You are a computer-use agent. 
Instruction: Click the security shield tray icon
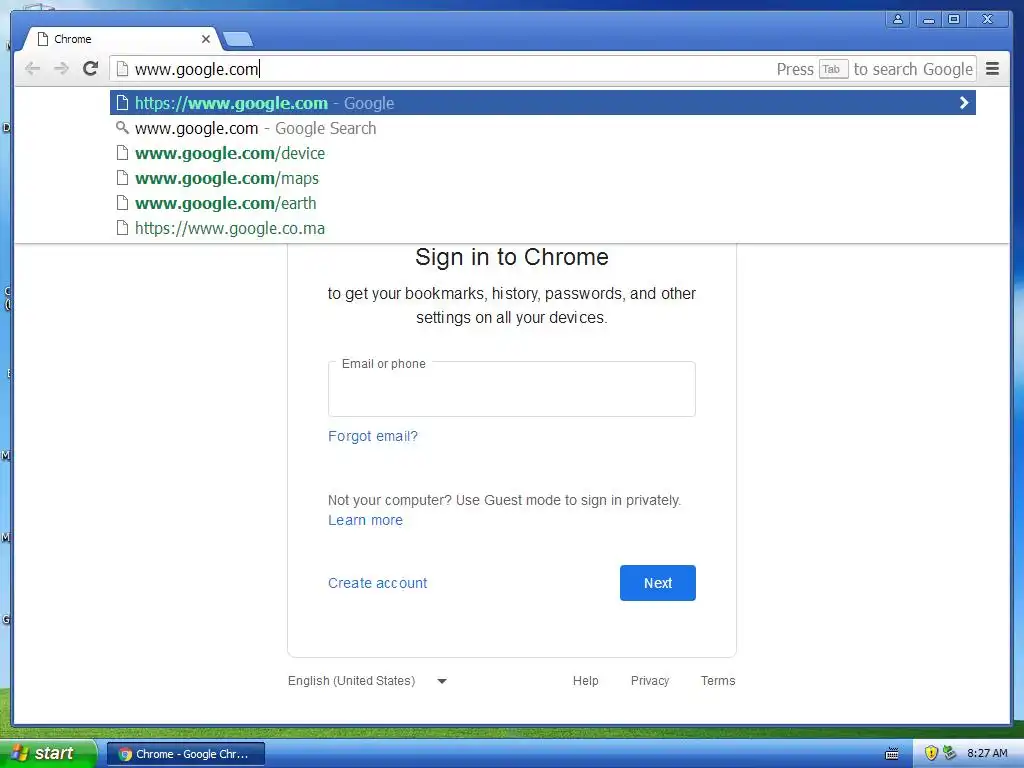(x=931, y=754)
